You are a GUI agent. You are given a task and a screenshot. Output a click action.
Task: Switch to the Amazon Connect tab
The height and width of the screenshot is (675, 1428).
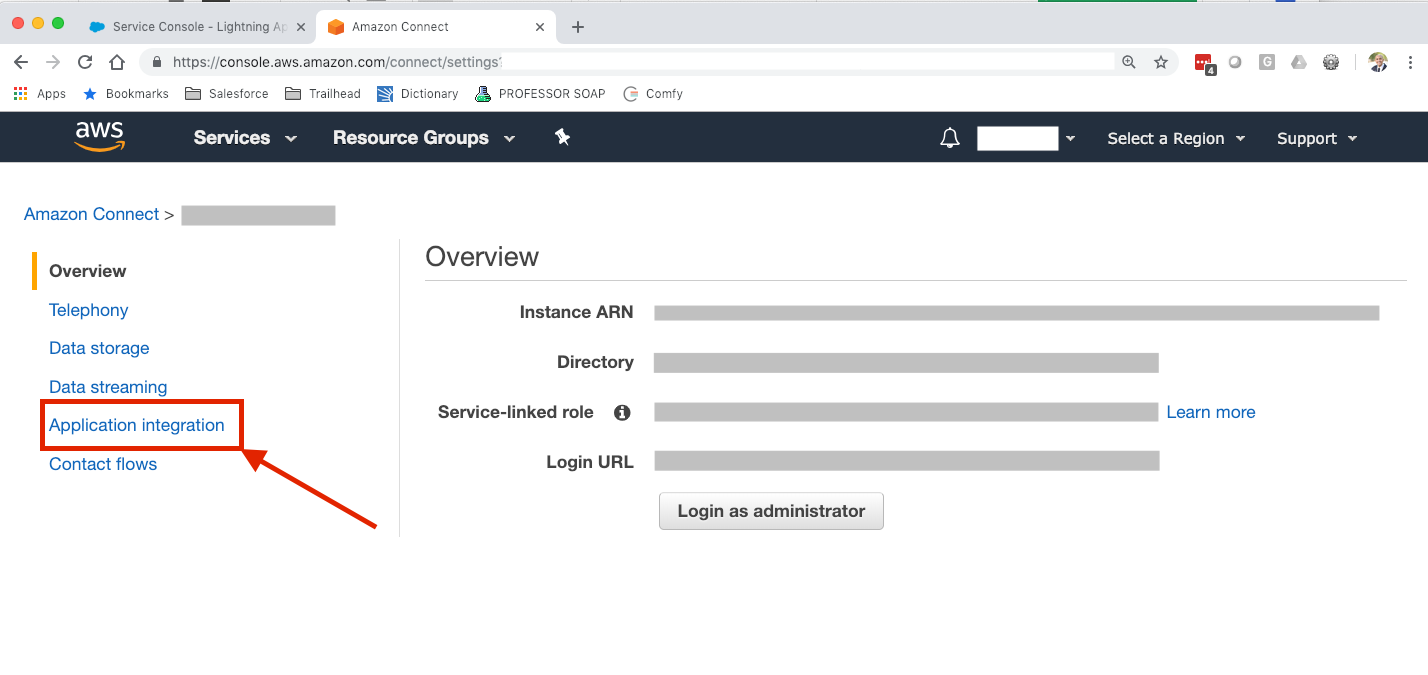pos(437,27)
